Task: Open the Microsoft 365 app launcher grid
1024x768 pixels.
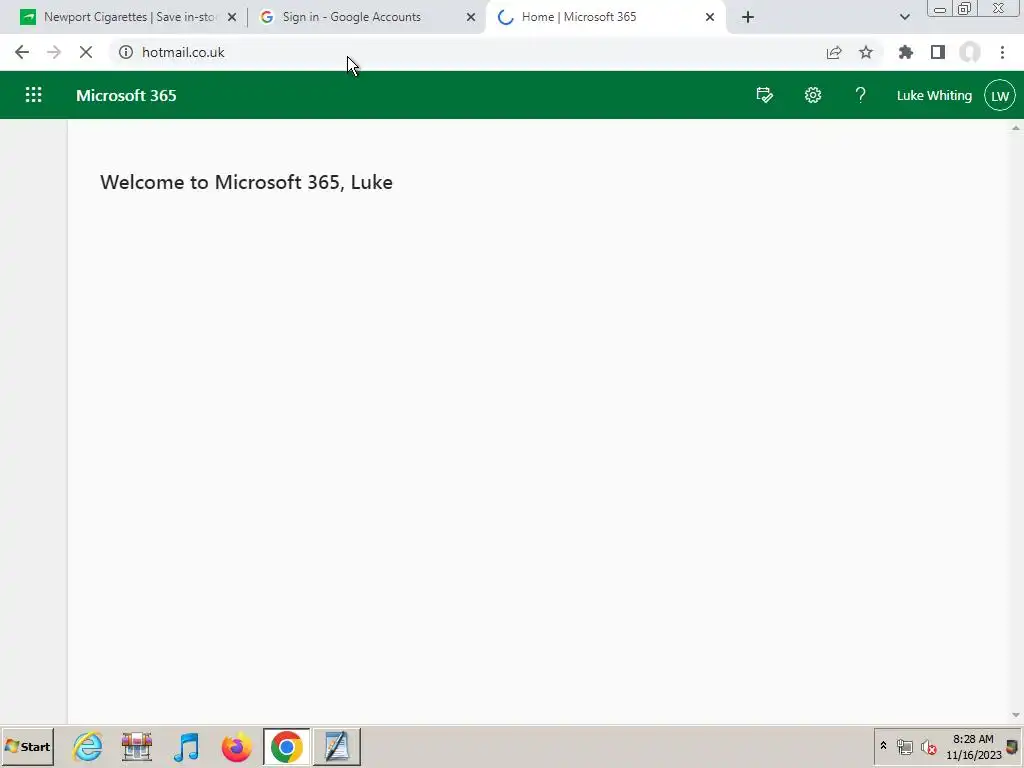Action: click(x=33, y=95)
